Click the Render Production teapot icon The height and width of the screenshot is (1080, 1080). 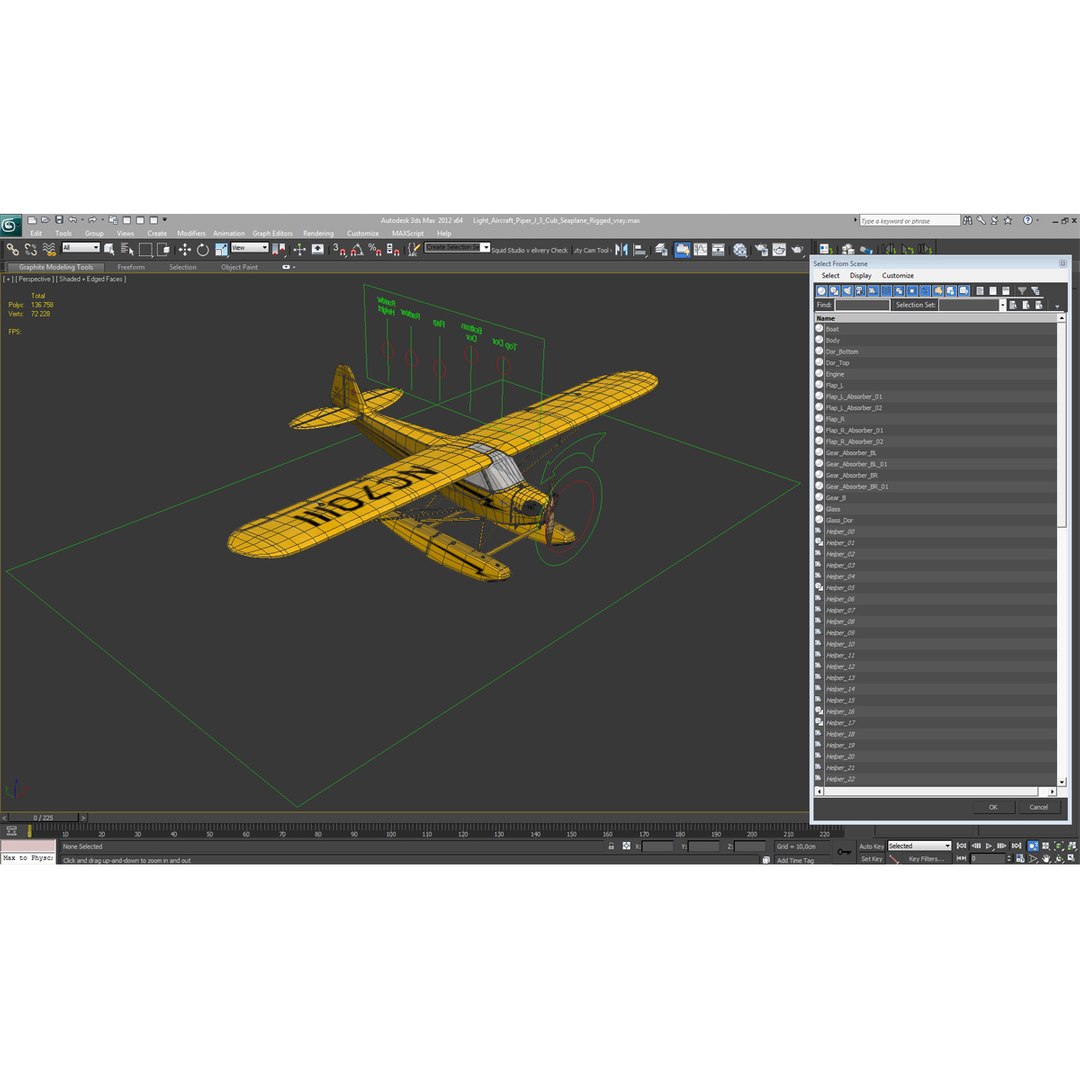coord(797,250)
